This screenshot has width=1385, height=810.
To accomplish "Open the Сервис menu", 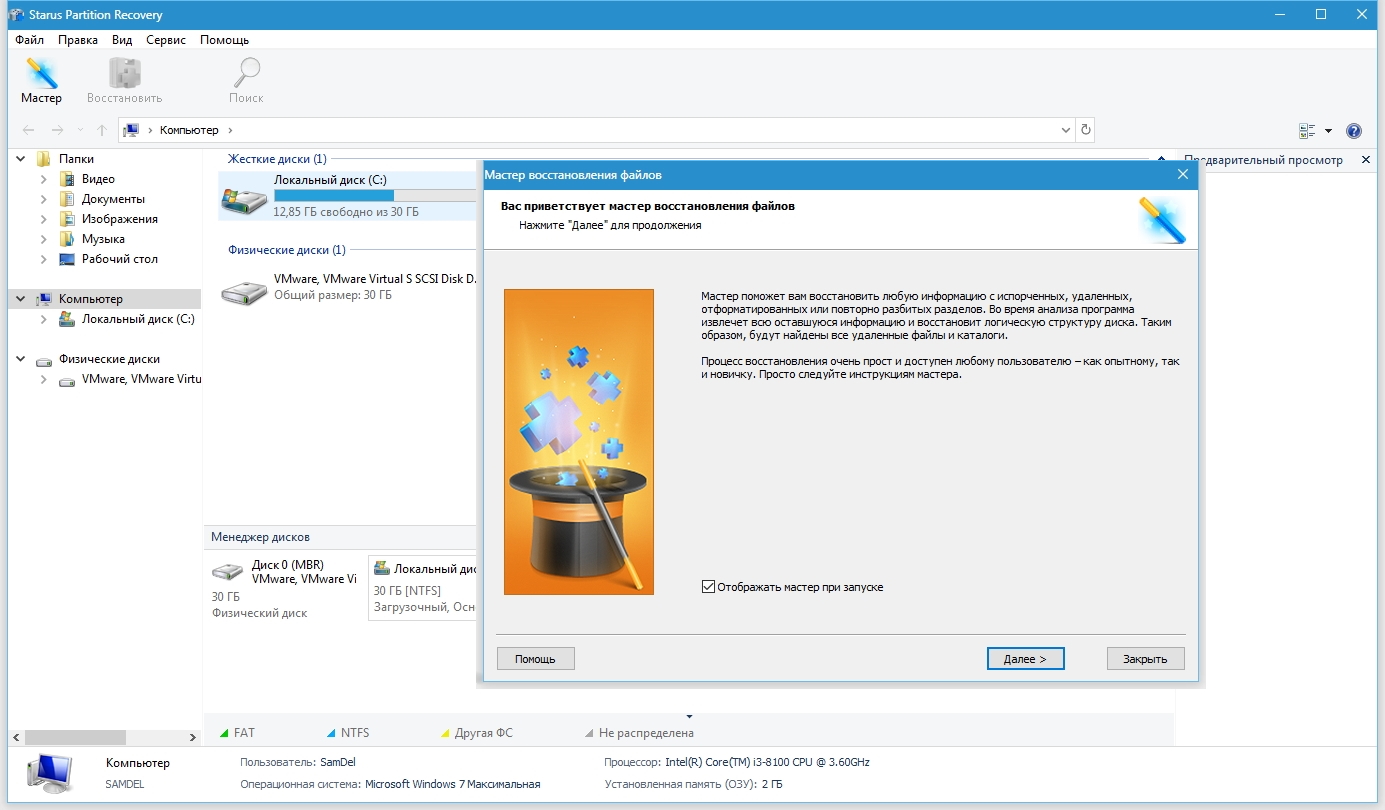I will pos(165,40).
